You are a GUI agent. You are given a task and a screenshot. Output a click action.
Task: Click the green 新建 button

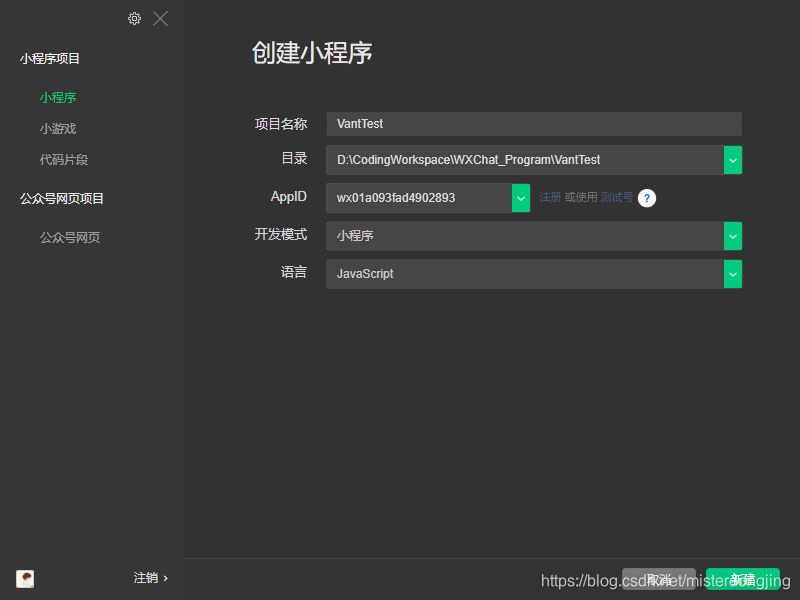pos(743,579)
